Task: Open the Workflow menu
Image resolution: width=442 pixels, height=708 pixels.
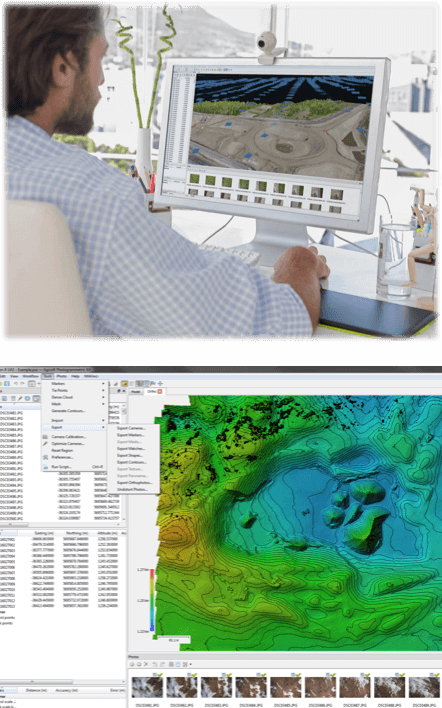Action: click(x=31, y=376)
